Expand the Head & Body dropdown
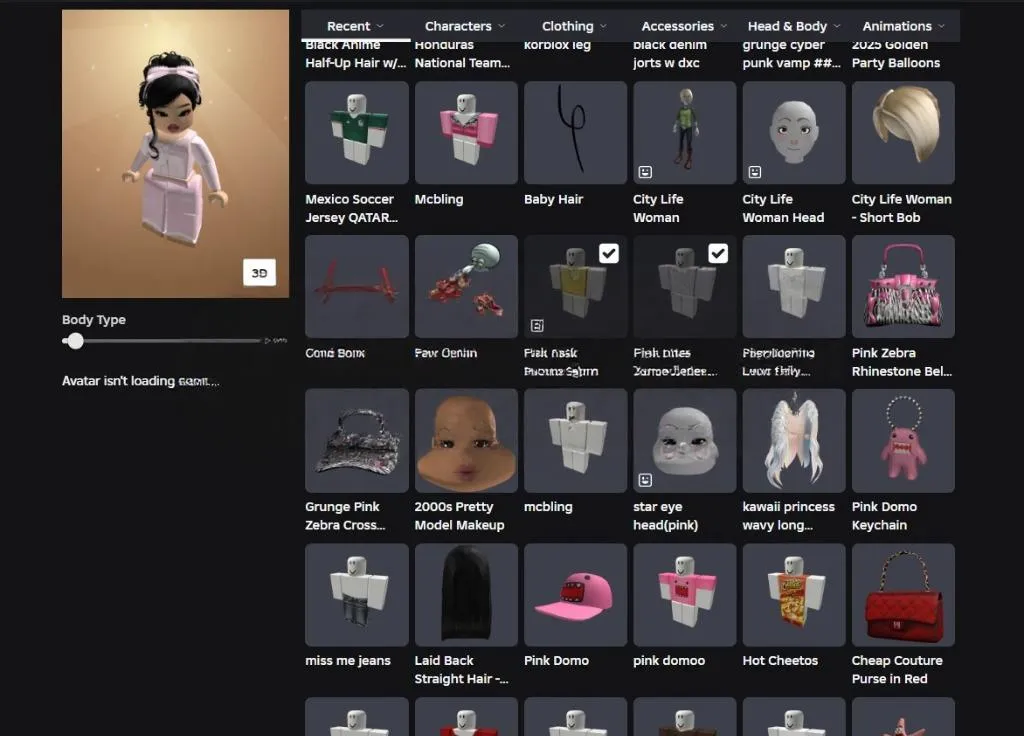Viewport: 1024px width, 736px height. tap(794, 26)
